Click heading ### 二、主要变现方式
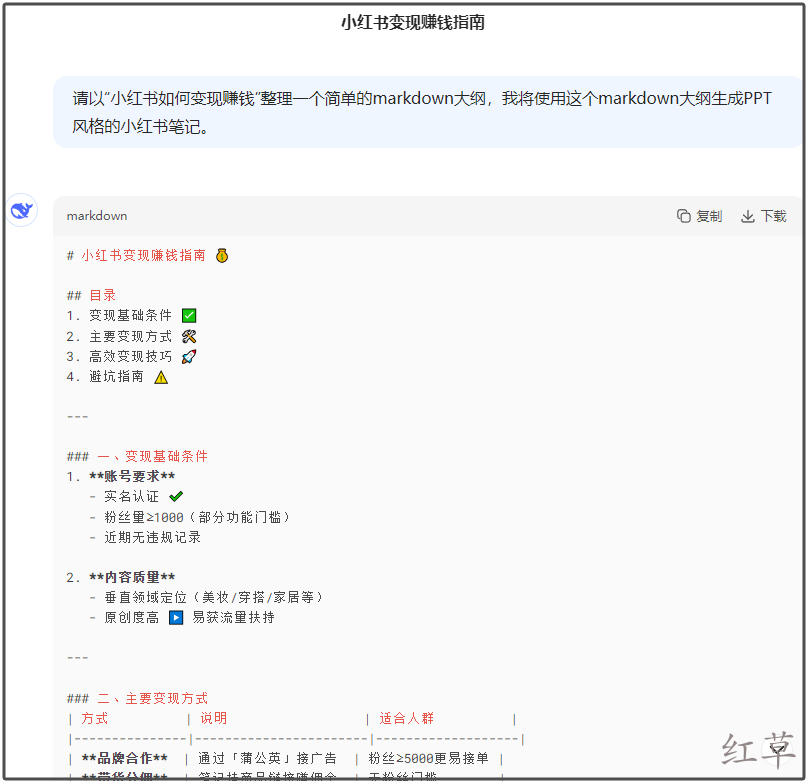Screen dimensions: 807x781 (137, 698)
